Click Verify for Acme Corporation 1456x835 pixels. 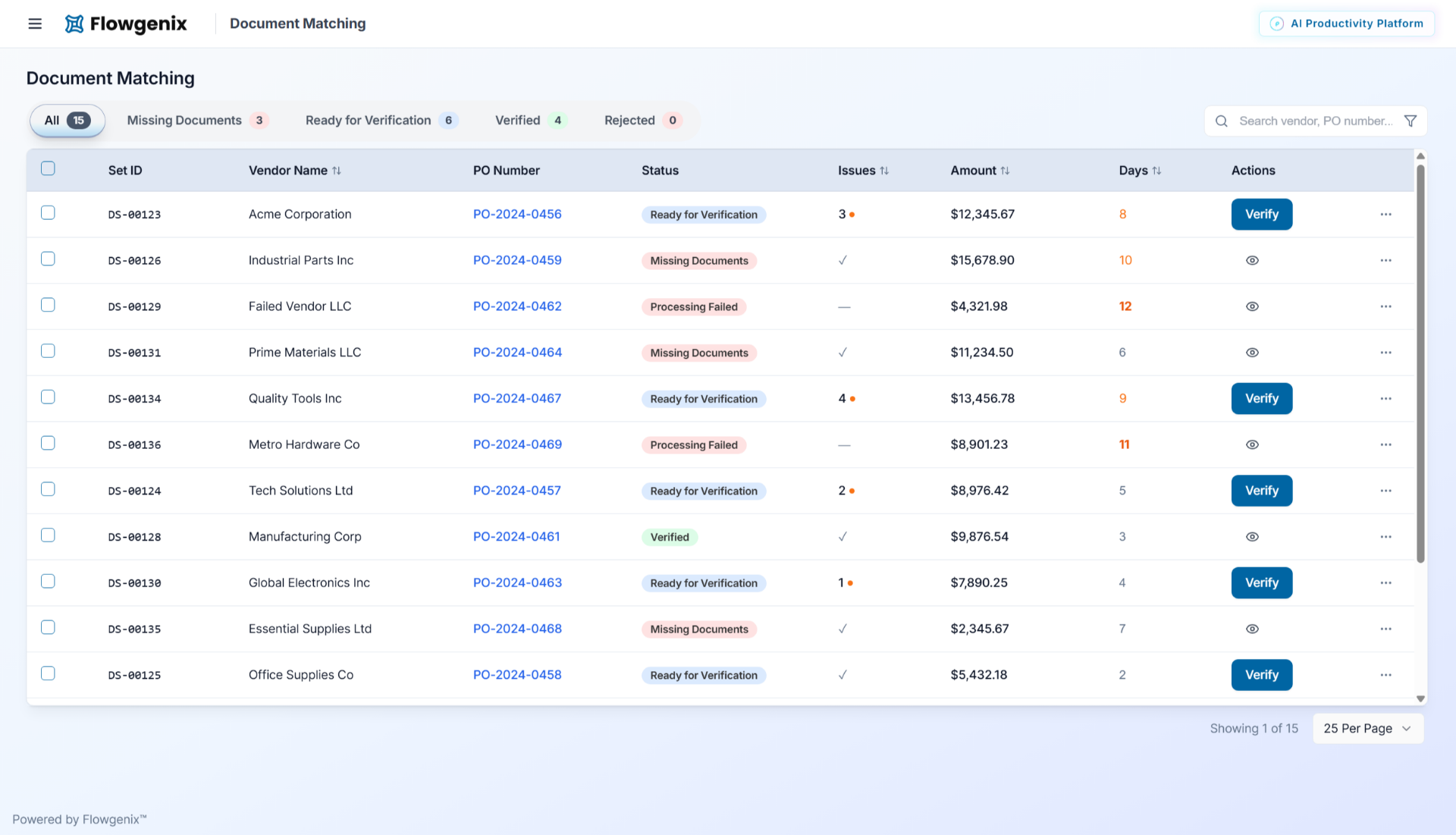[x=1262, y=215]
